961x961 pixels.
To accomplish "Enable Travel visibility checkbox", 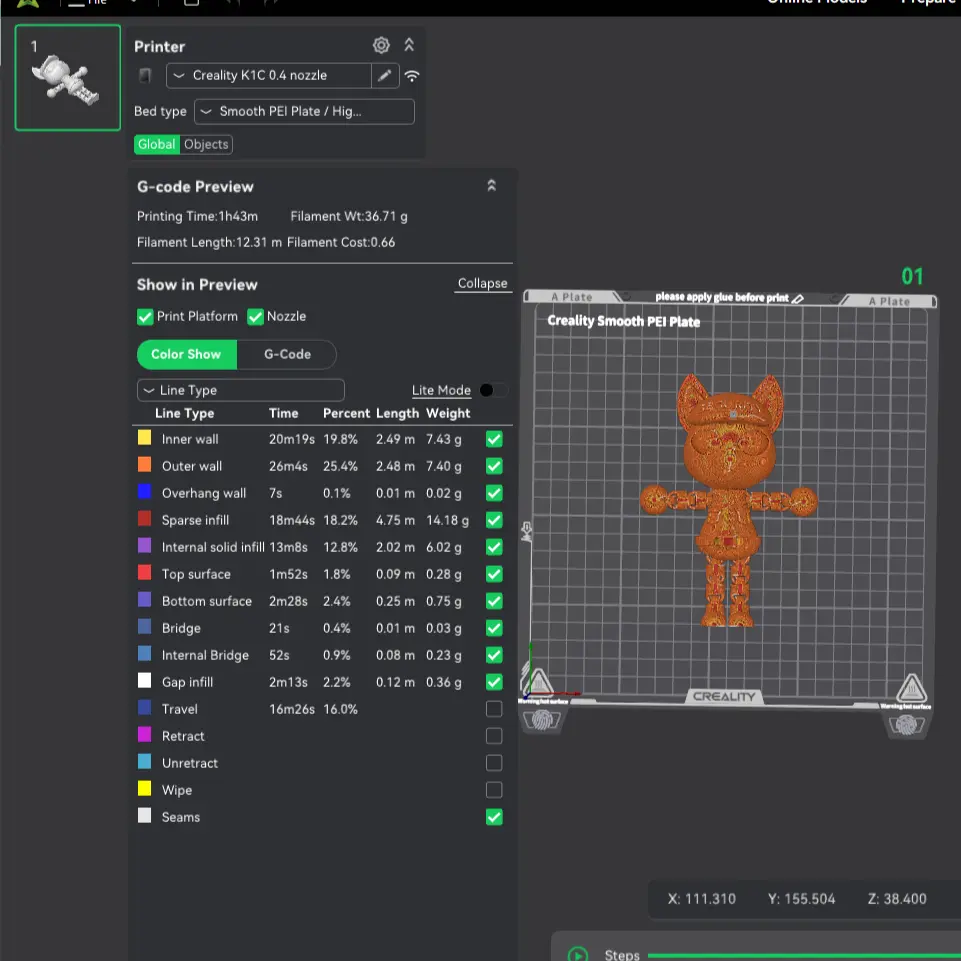I will click(494, 708).
